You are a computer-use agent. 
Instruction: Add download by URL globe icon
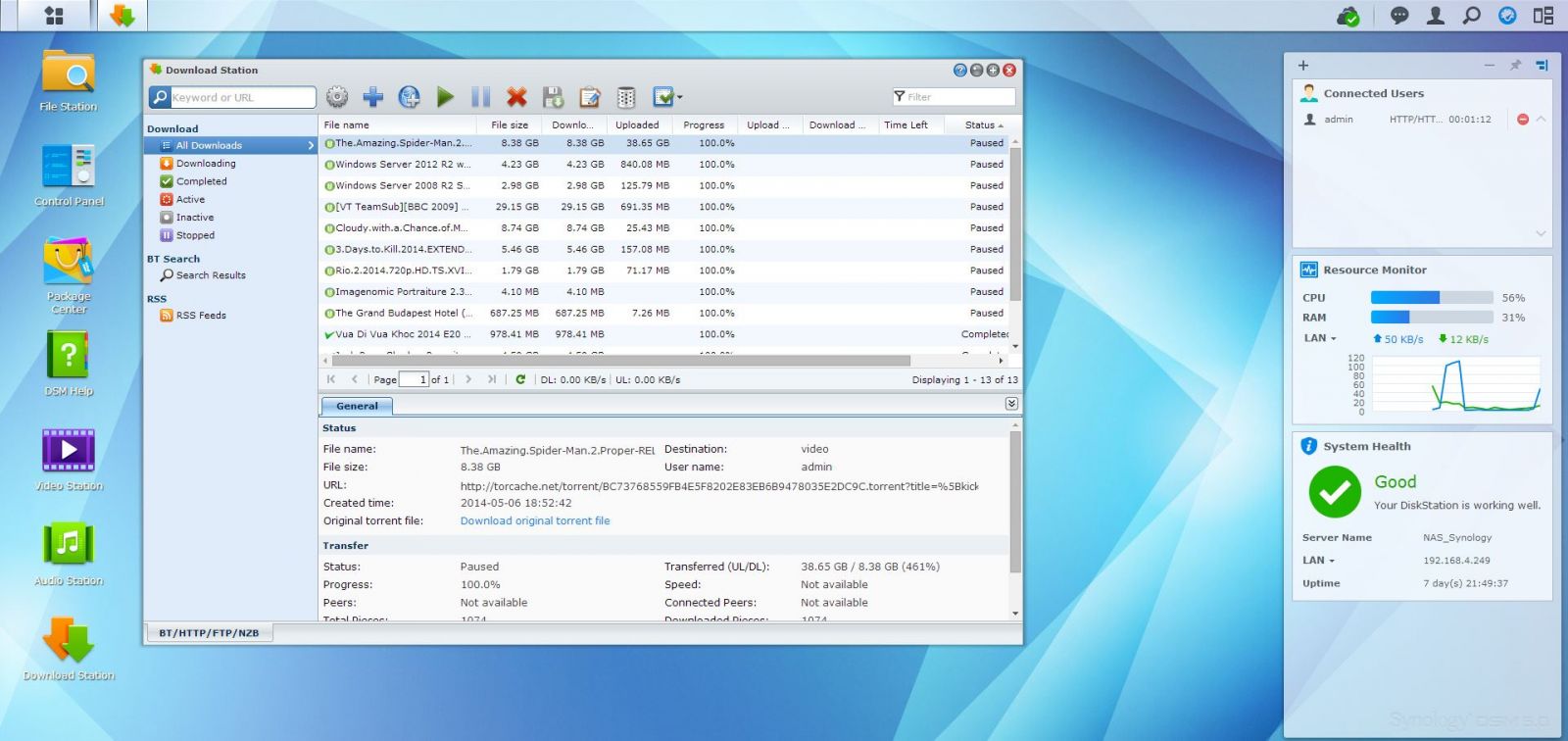pyautogui.click(x=410, y=97)
